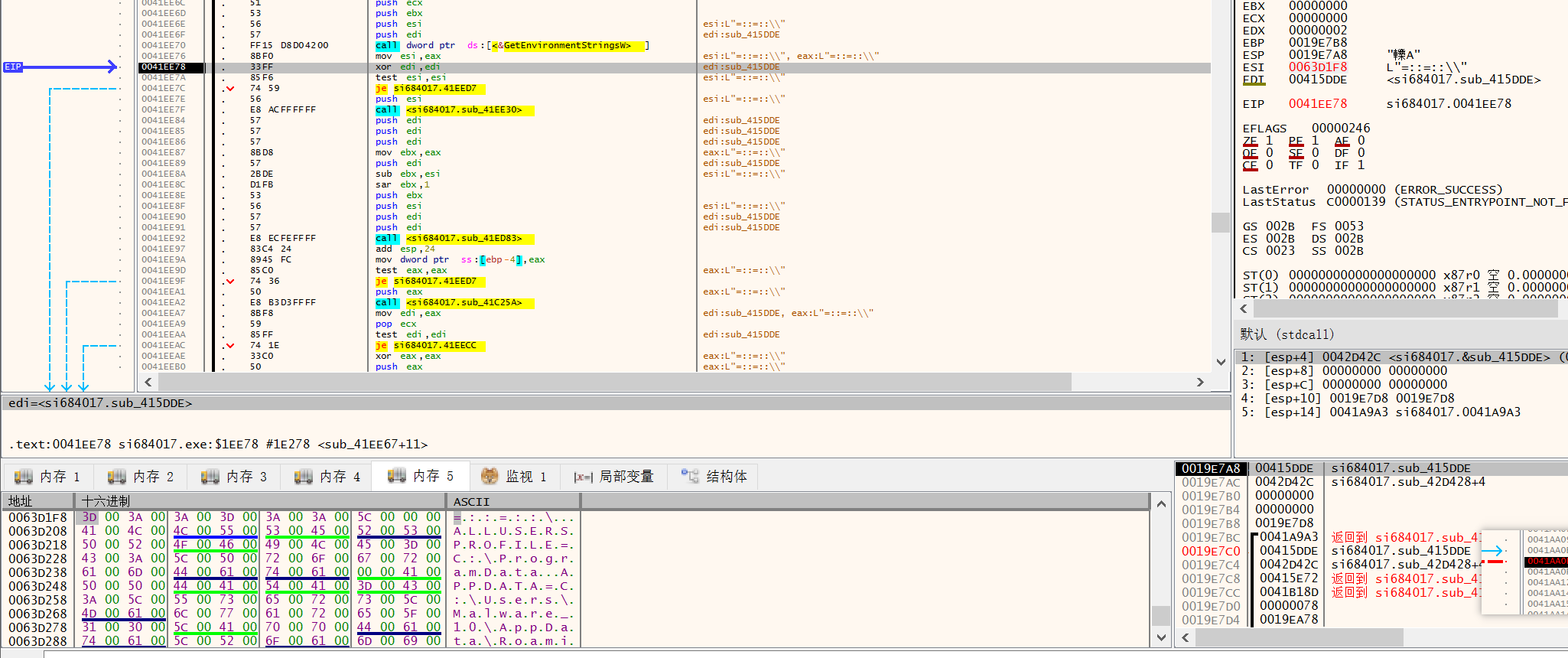Viewport: 1568px width, 658px height.
Task: Click the dump pane scroll down arrow
Action: (x=1161, y=637)
